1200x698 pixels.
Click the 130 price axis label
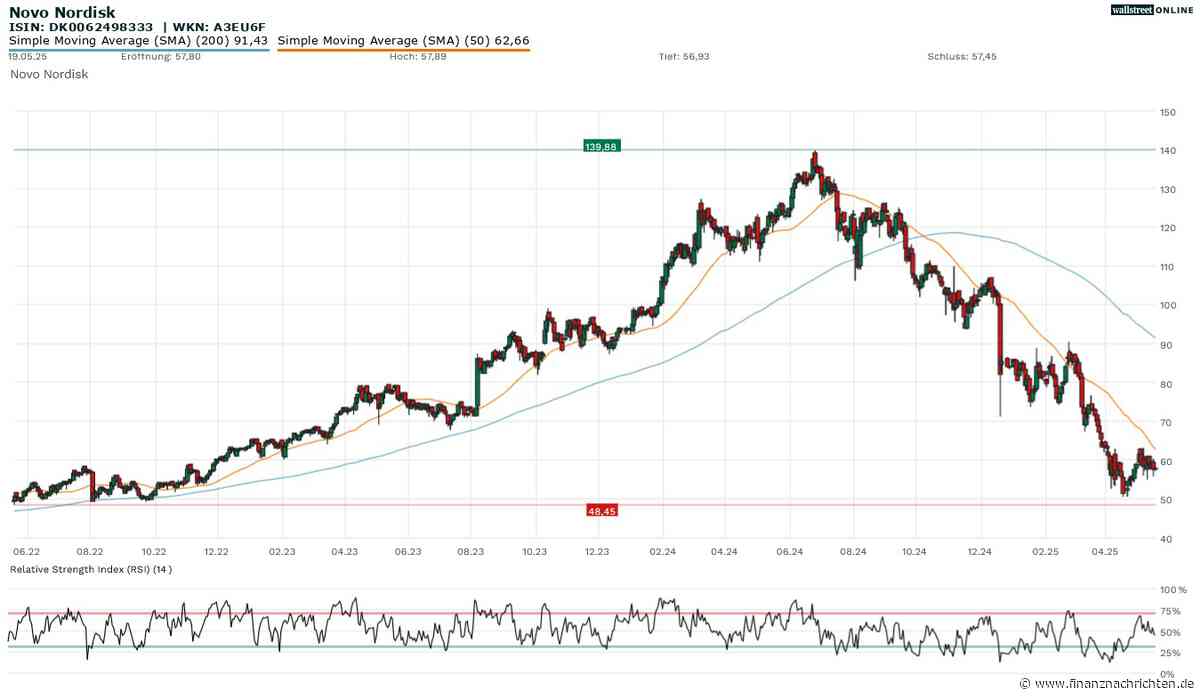point(1167,190)
